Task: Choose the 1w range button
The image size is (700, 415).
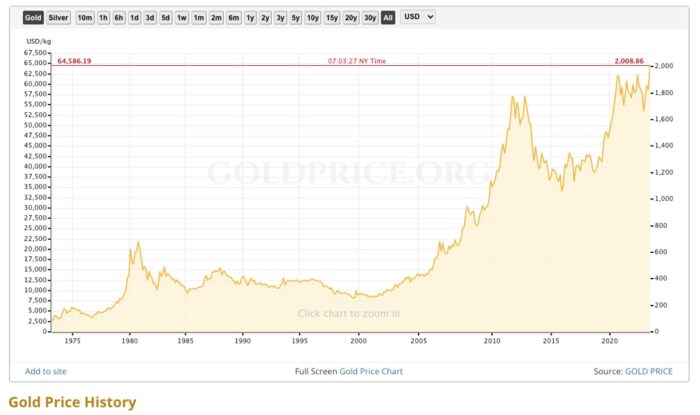Action: point(182,18)
